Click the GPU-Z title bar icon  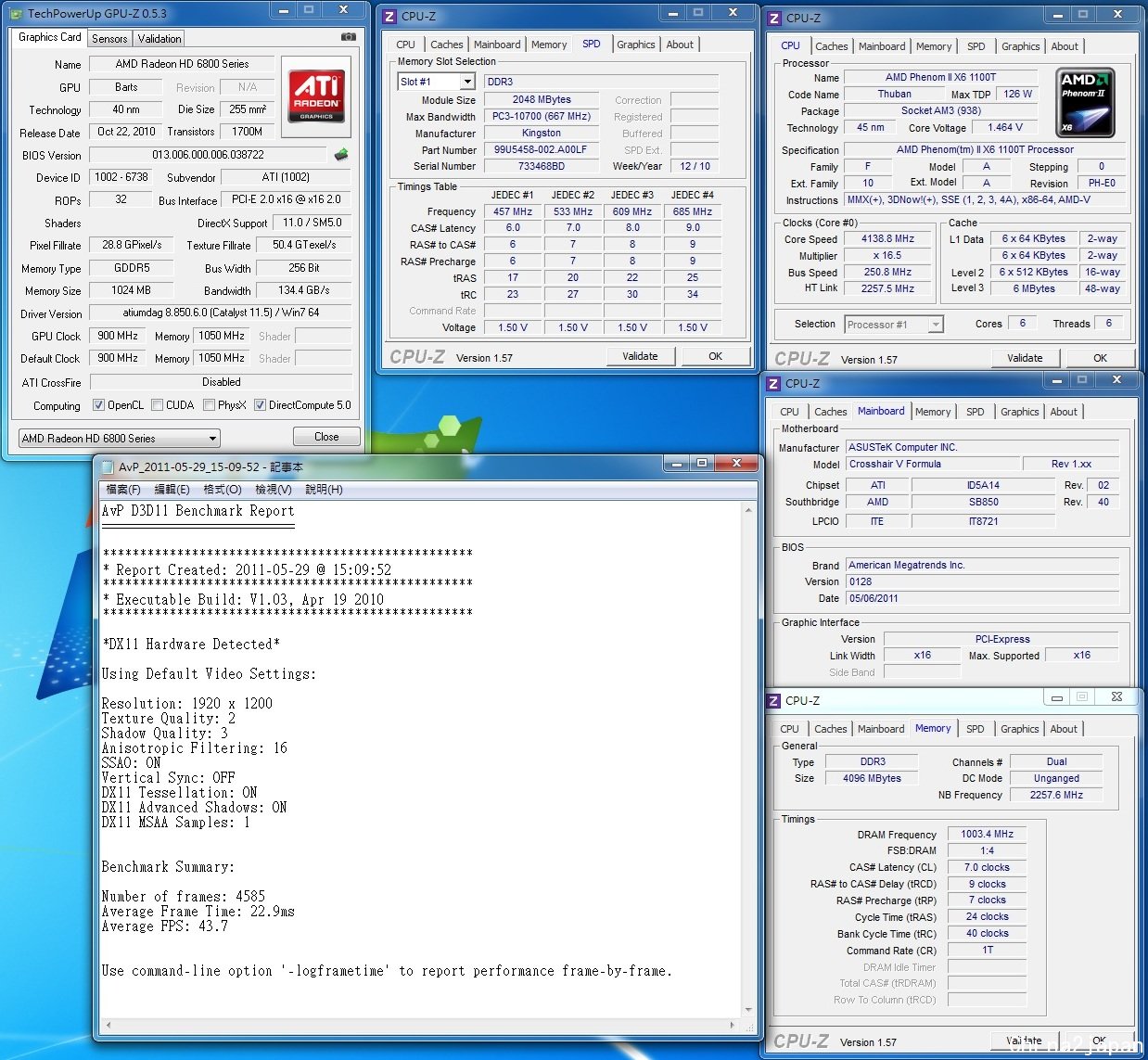point(17,14)
